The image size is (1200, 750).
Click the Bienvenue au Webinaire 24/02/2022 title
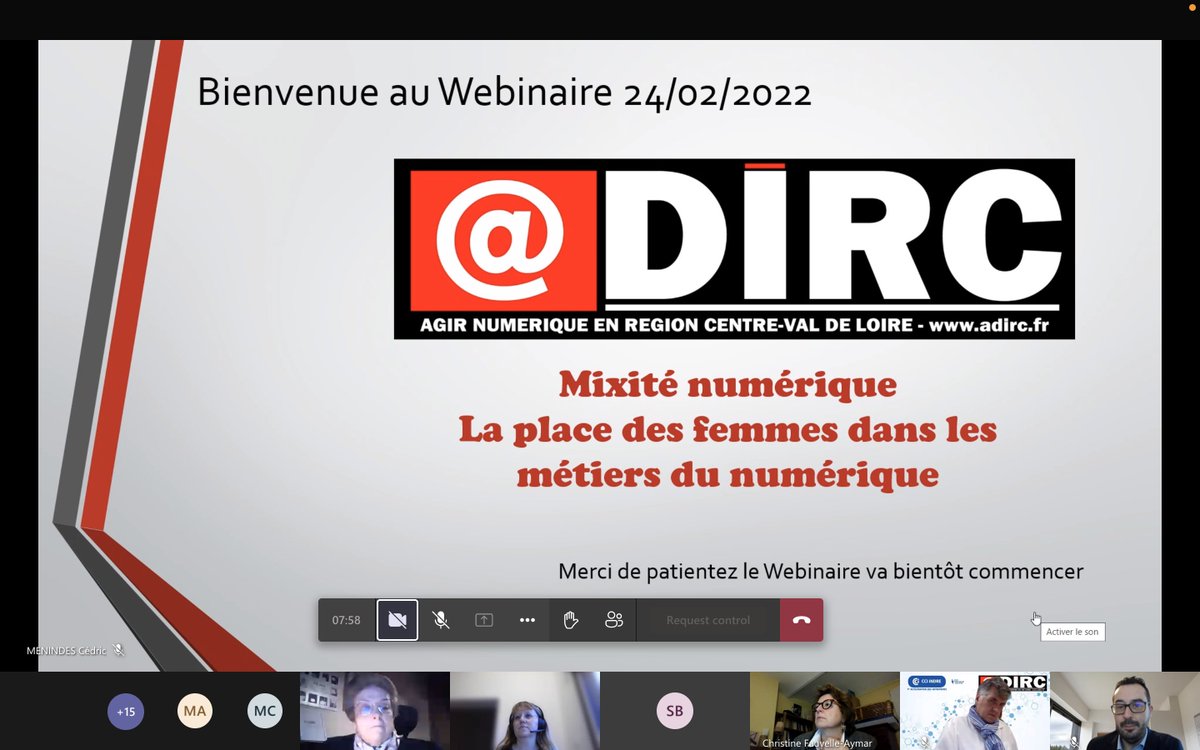[504, 92]
